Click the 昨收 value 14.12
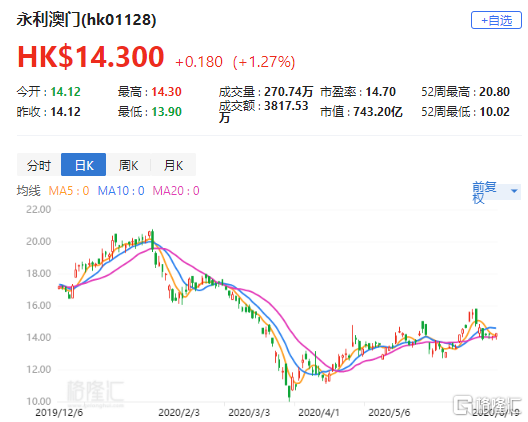Screen dimensions: 528x422 pyautogui.click(x=65, y=112)
